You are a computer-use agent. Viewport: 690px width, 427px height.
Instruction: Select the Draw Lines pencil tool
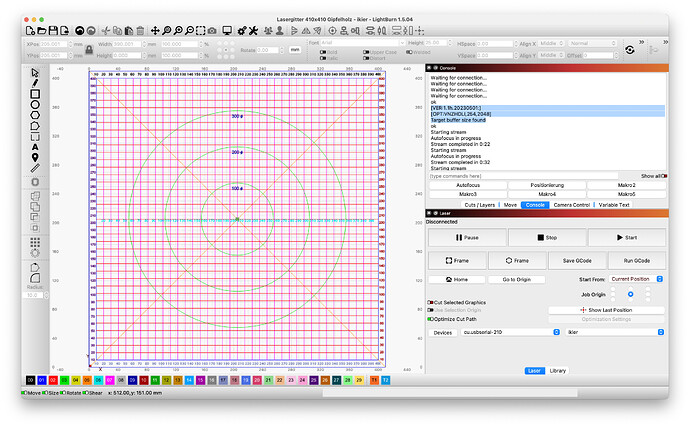pyautogui.click(x=35, y=83)
